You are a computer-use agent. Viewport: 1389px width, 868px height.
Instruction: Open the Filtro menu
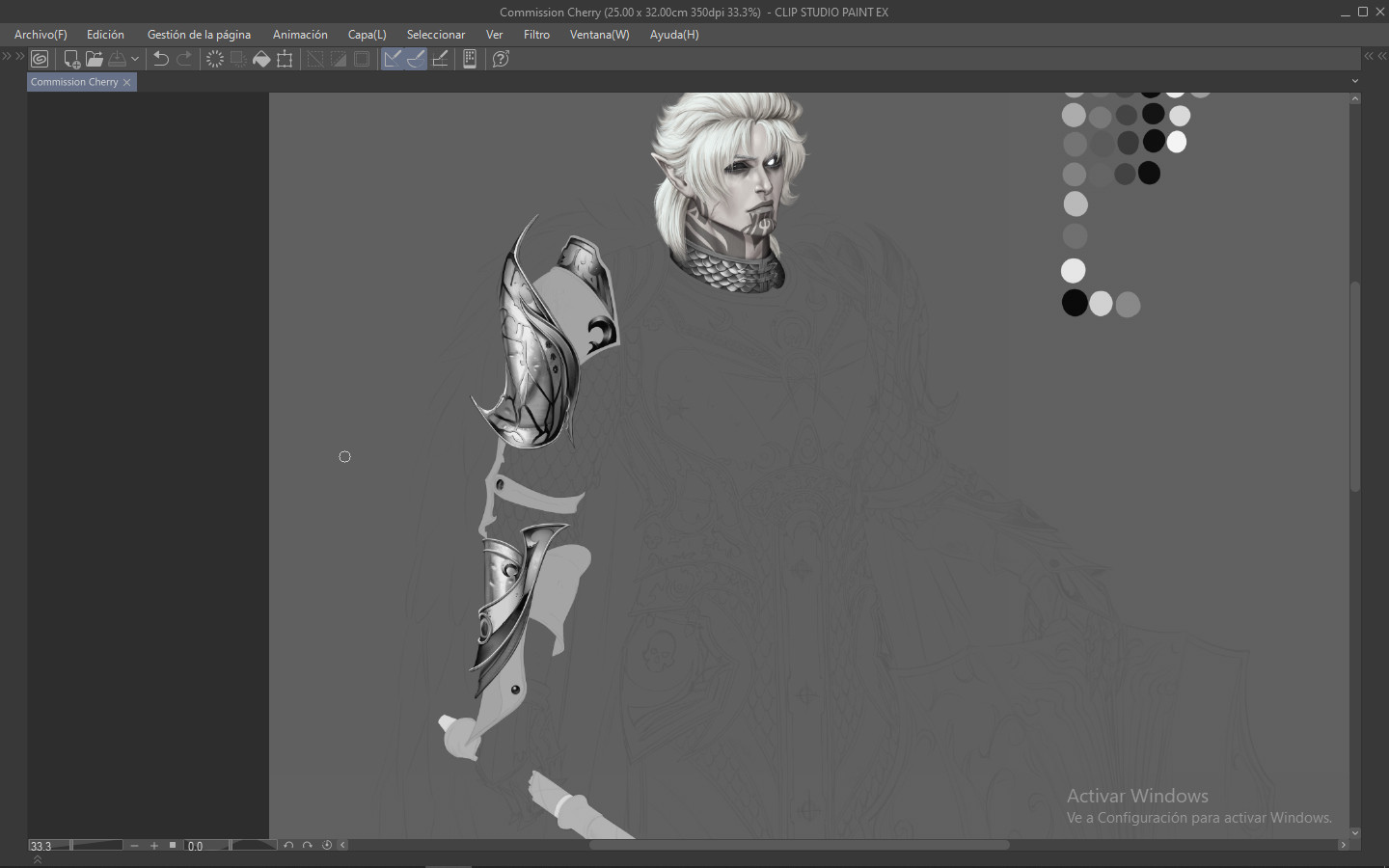tap(537, 35)
